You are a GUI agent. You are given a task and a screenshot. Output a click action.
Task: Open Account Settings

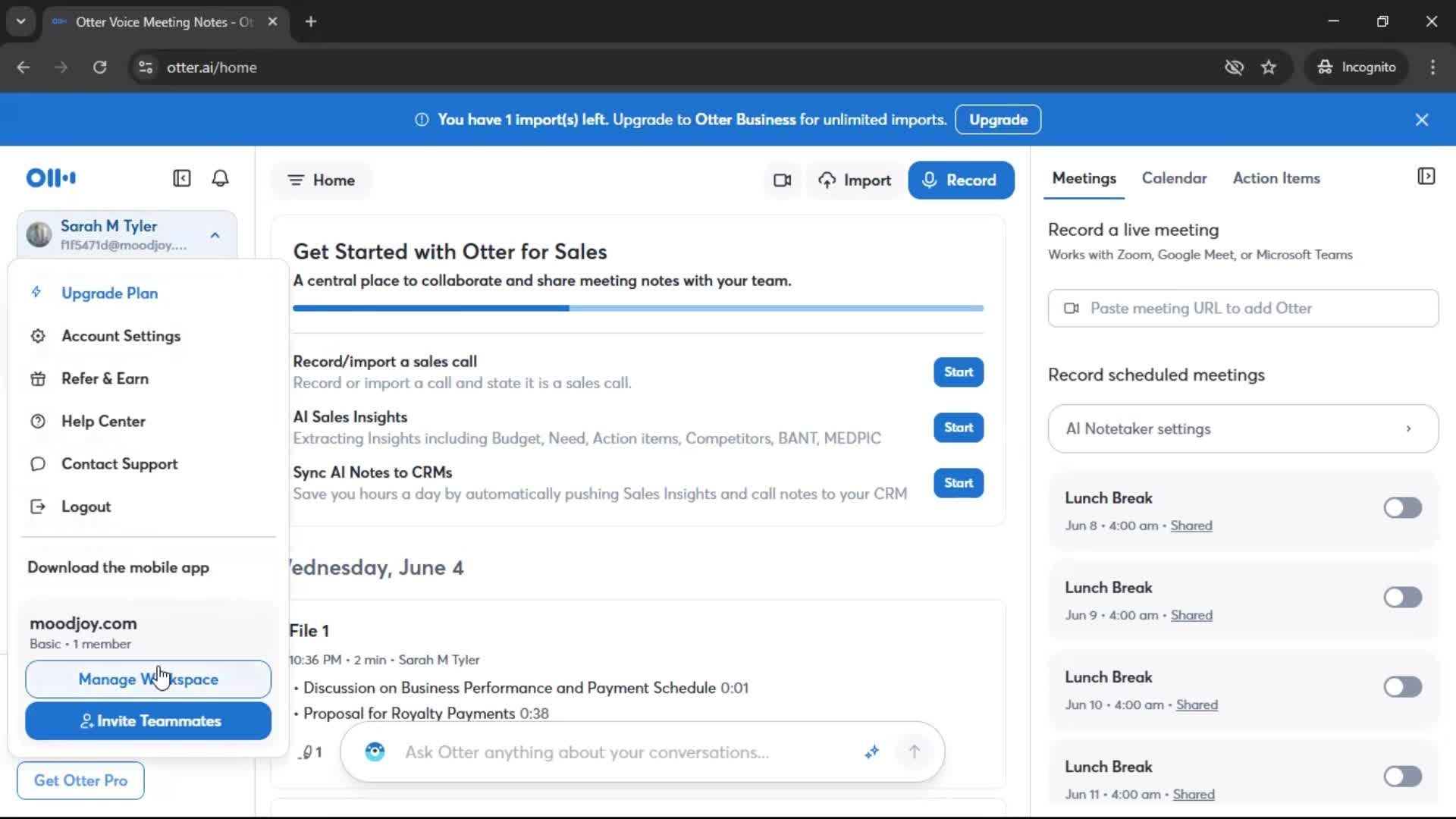point(121,336)
